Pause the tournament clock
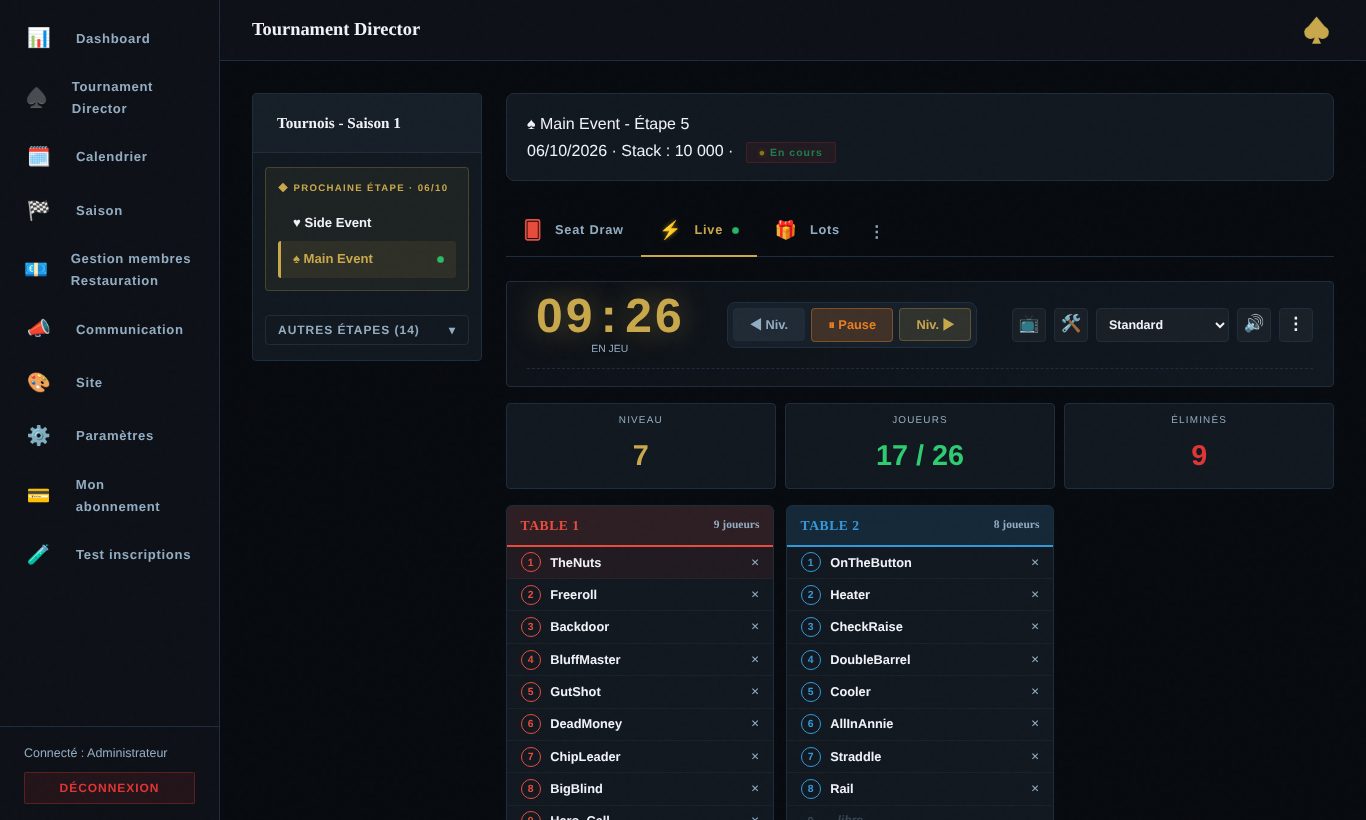The image size is (1366, 820). click(x=852, y=324)
